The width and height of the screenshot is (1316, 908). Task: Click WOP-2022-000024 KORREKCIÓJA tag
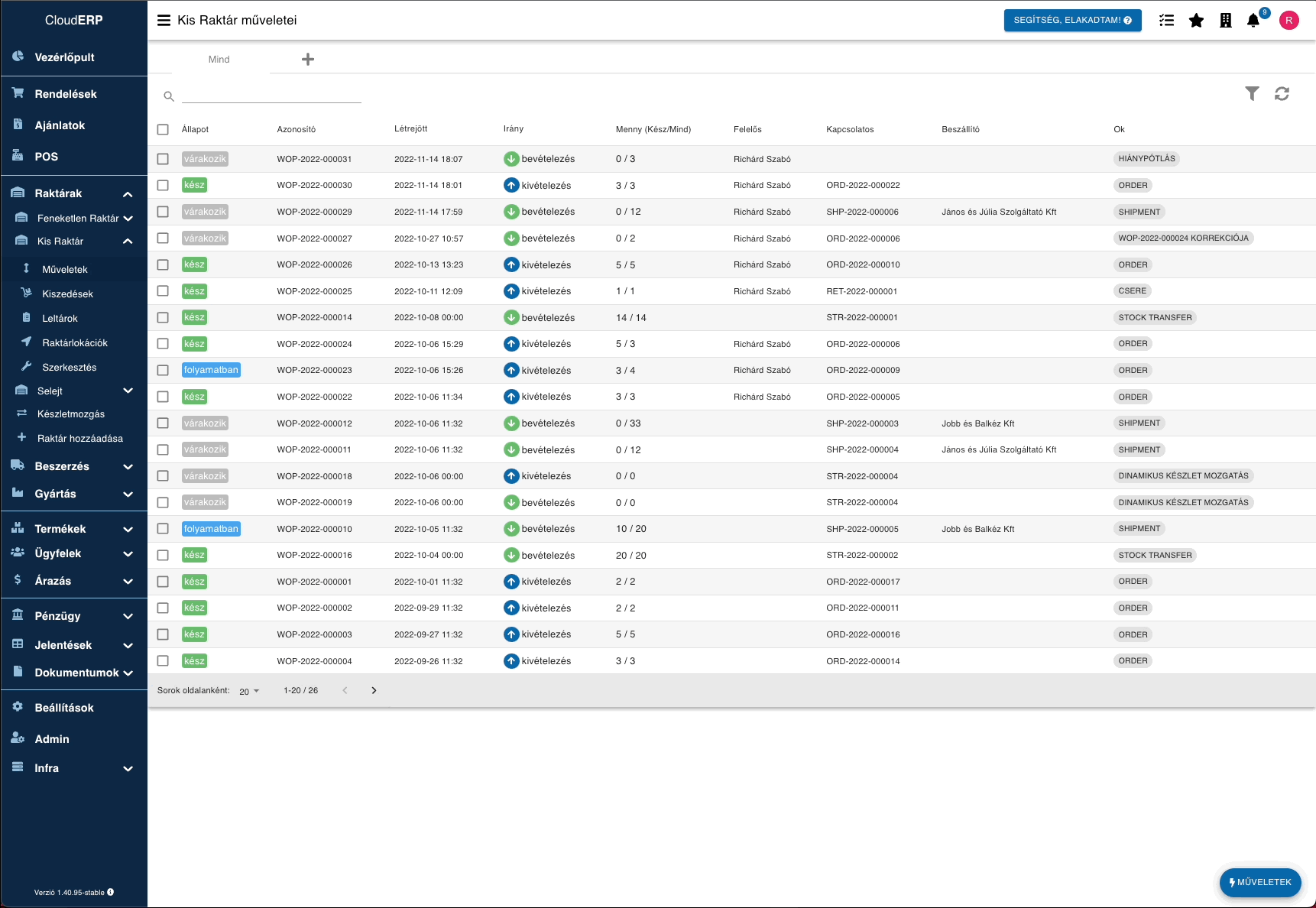1183,238
